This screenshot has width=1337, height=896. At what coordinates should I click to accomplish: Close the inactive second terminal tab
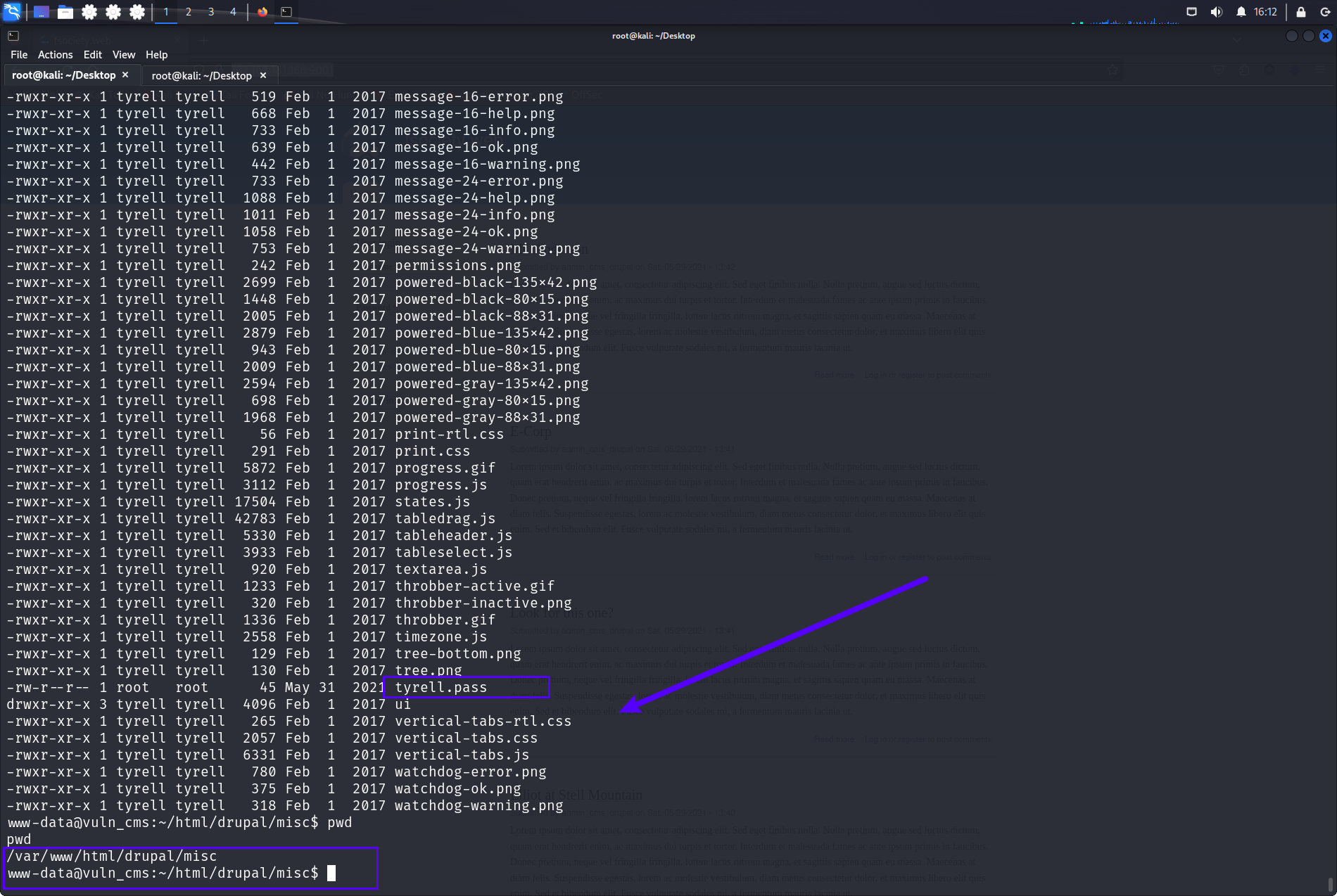263,75
